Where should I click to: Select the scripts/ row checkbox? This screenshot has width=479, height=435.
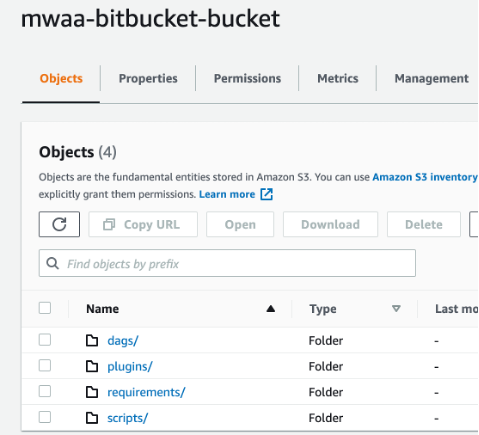pos(45,417)
